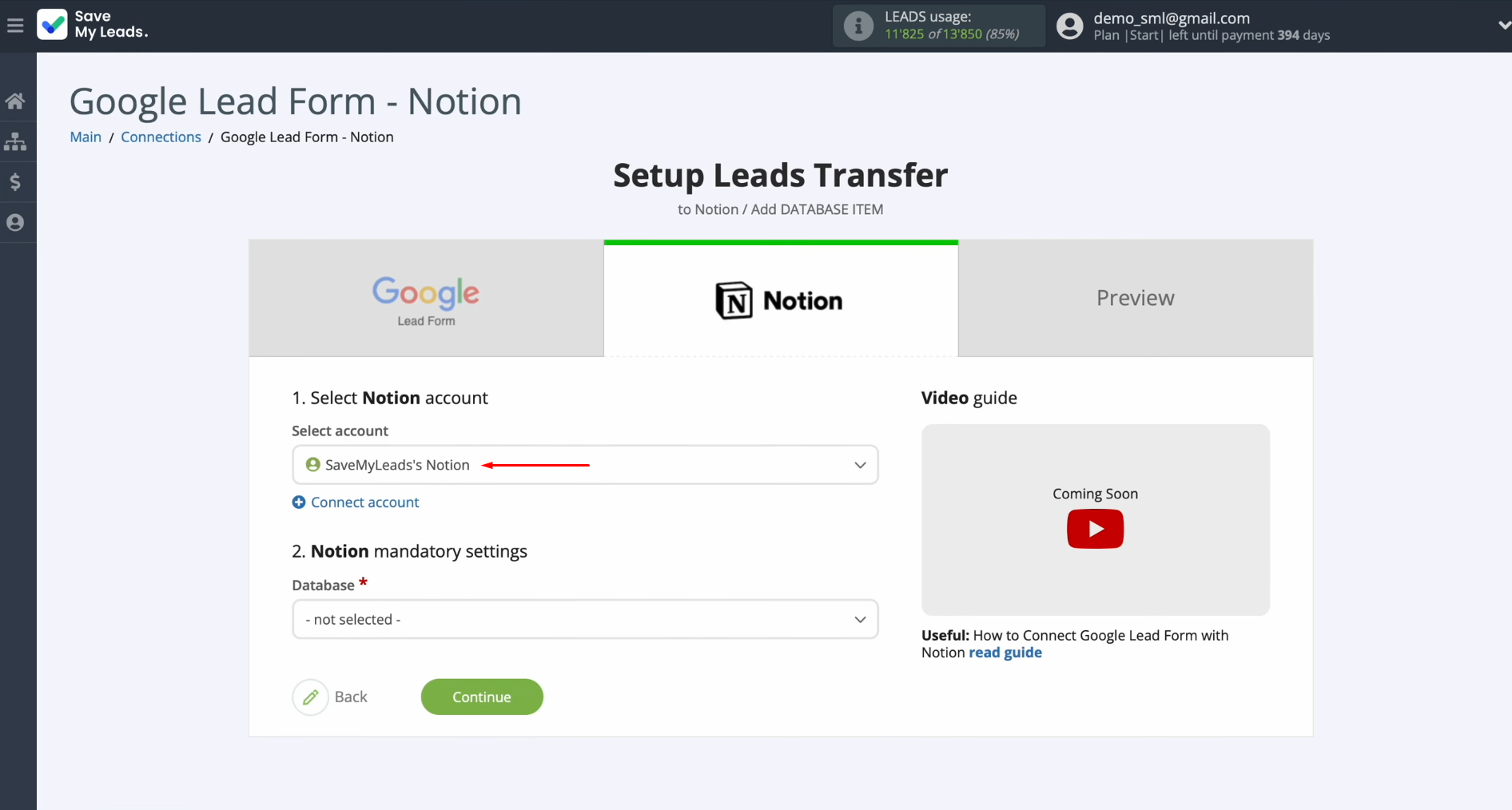Click the LEADS usage counter text
Viewport: 1512px width, 810px height.
coord(952,34)
